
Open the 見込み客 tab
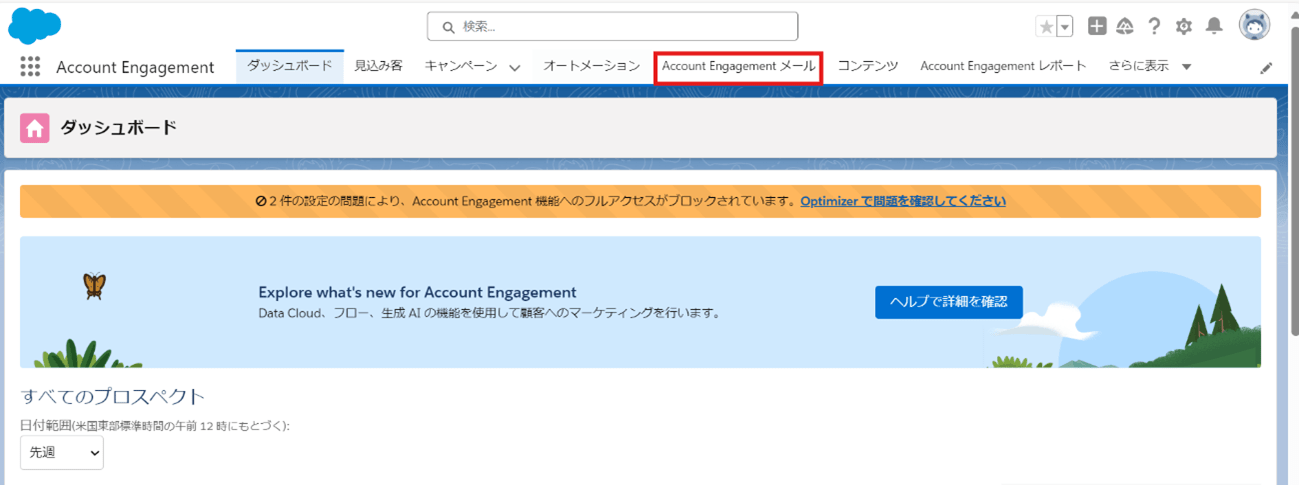(x=378, y=66)
